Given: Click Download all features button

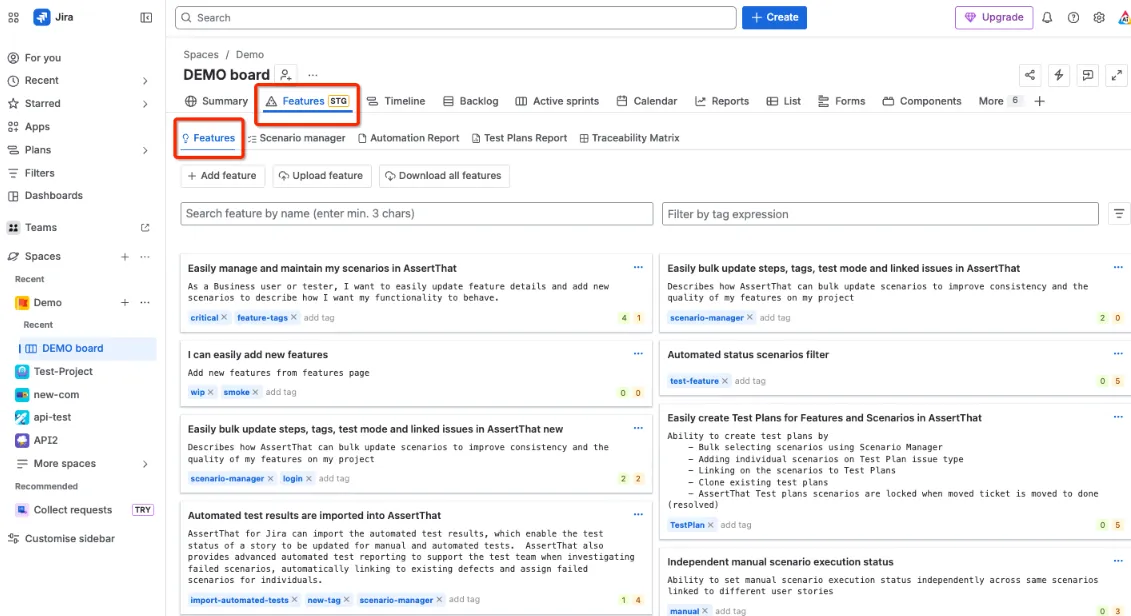Looking at the screenshot, I should pyautogui.click(x=444, y=176).
